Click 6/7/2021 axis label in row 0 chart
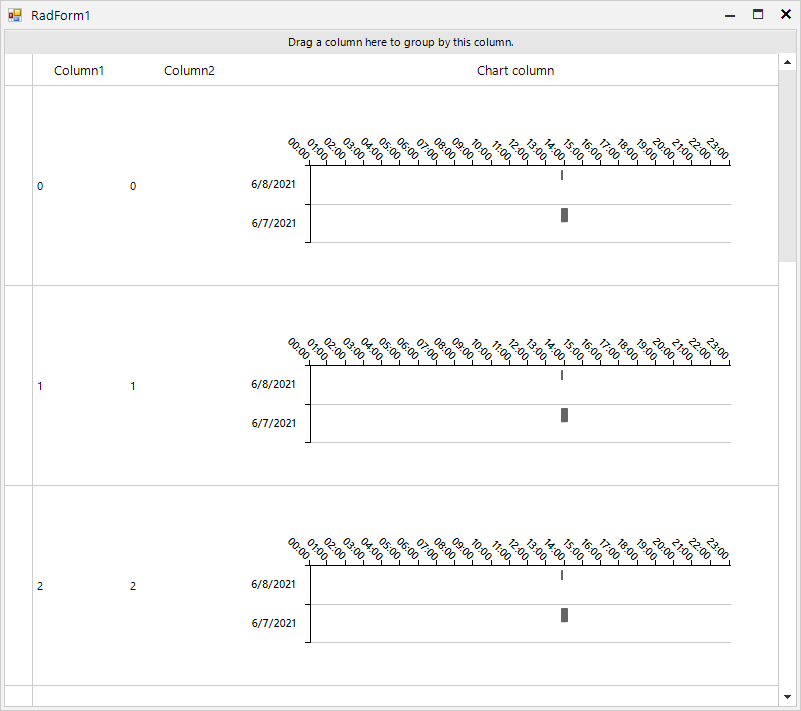The height and width of the screenshot is (711, 801). [273, 223]
